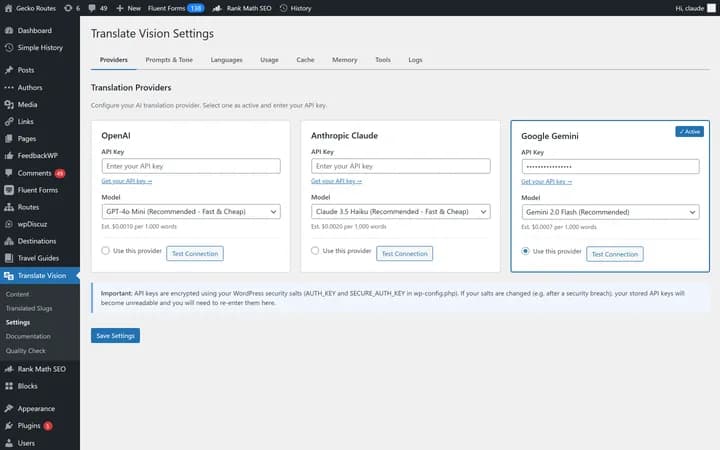
Task: Select OpenAI Use this provider radio
Action: [106, 253]
